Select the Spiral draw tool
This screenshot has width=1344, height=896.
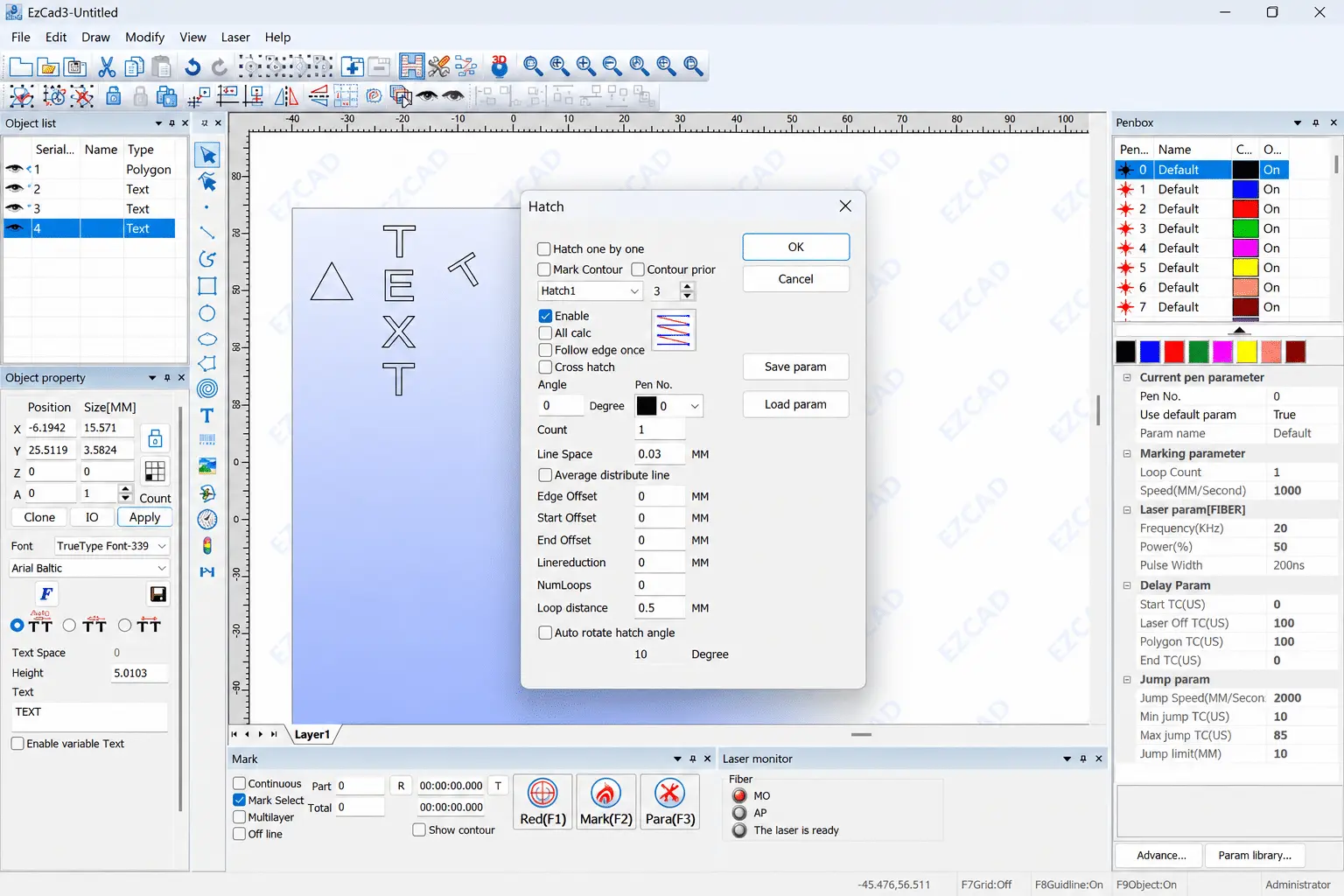click(207, 388)
